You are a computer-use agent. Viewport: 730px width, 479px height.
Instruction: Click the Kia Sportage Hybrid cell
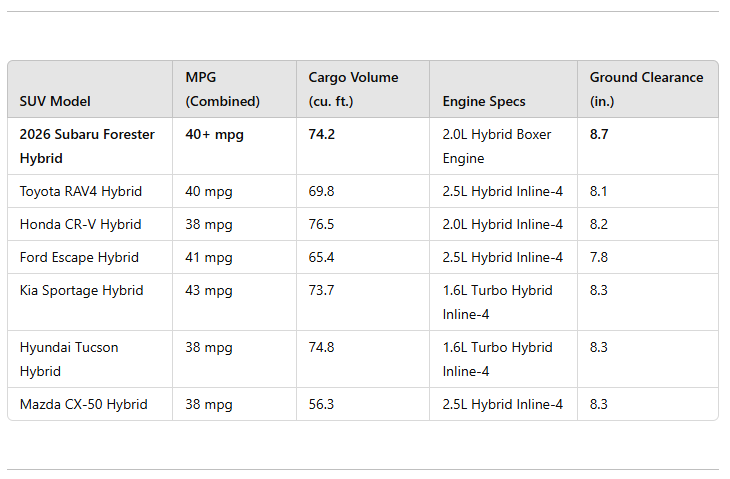pos(81,290)
